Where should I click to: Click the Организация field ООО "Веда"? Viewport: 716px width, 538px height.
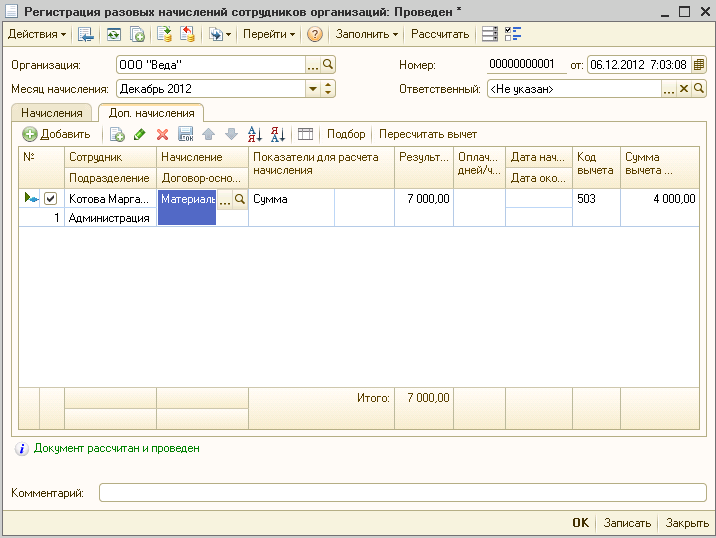click(211, 65)
